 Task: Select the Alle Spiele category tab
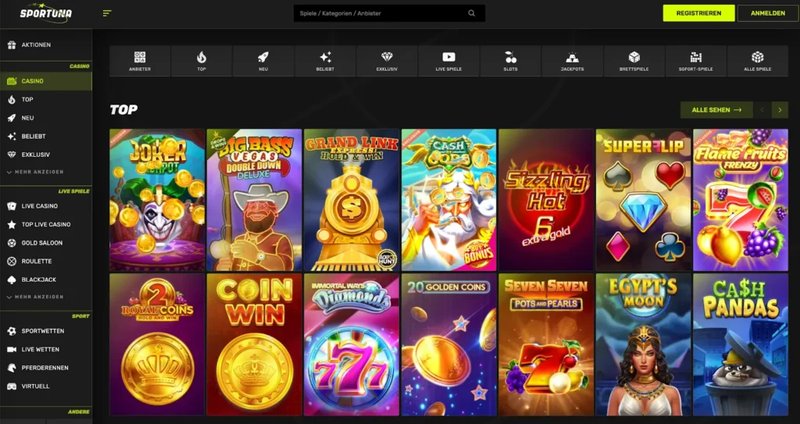(758, 61)
